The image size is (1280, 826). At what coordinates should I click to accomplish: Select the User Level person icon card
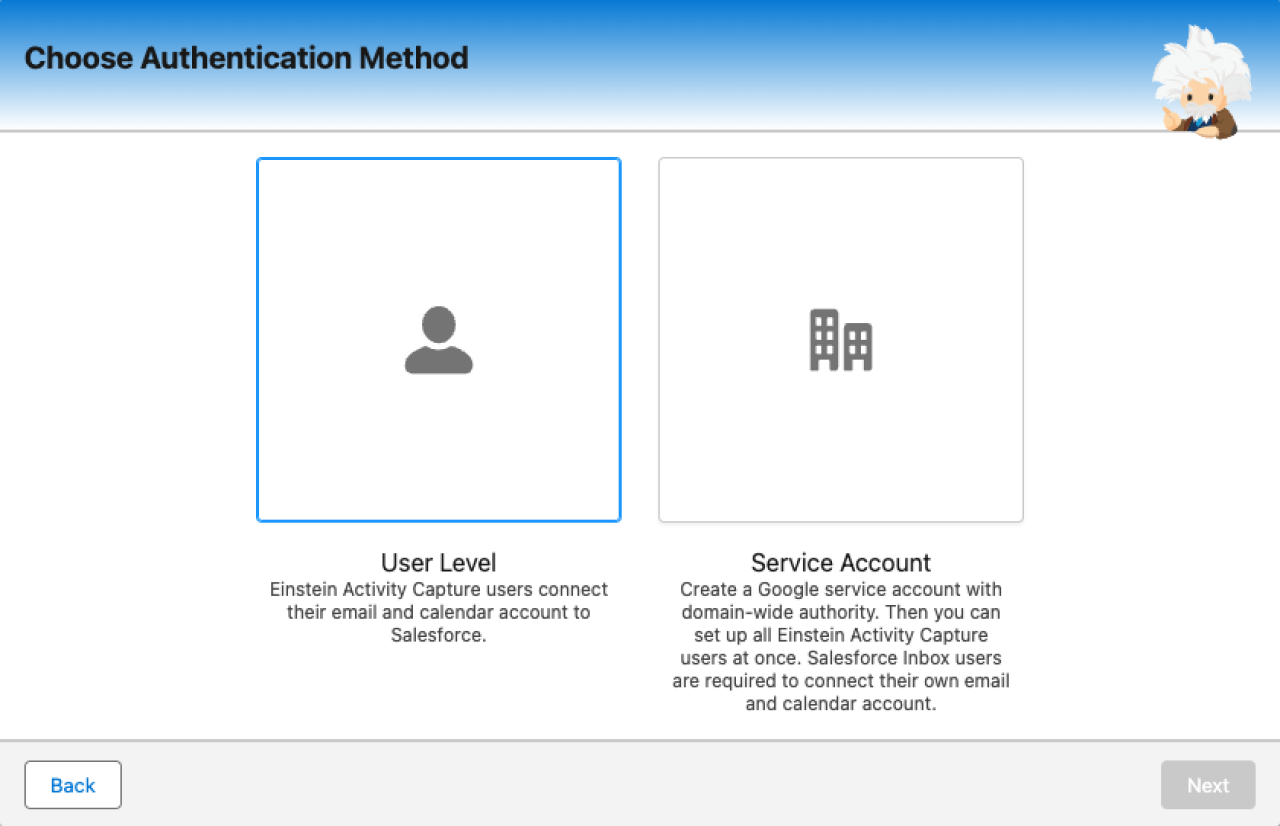[439, 340]
